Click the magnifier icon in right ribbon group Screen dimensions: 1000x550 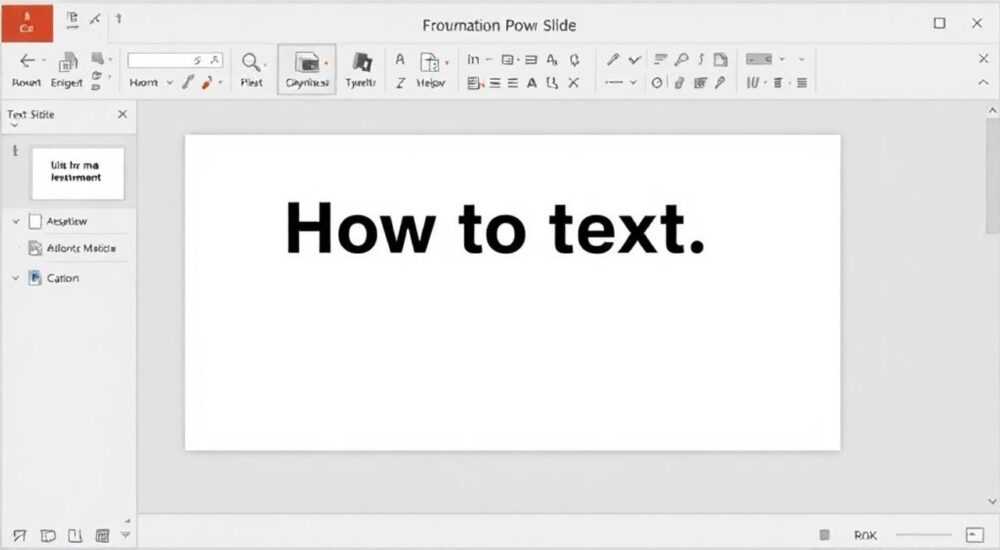(681, 59)
